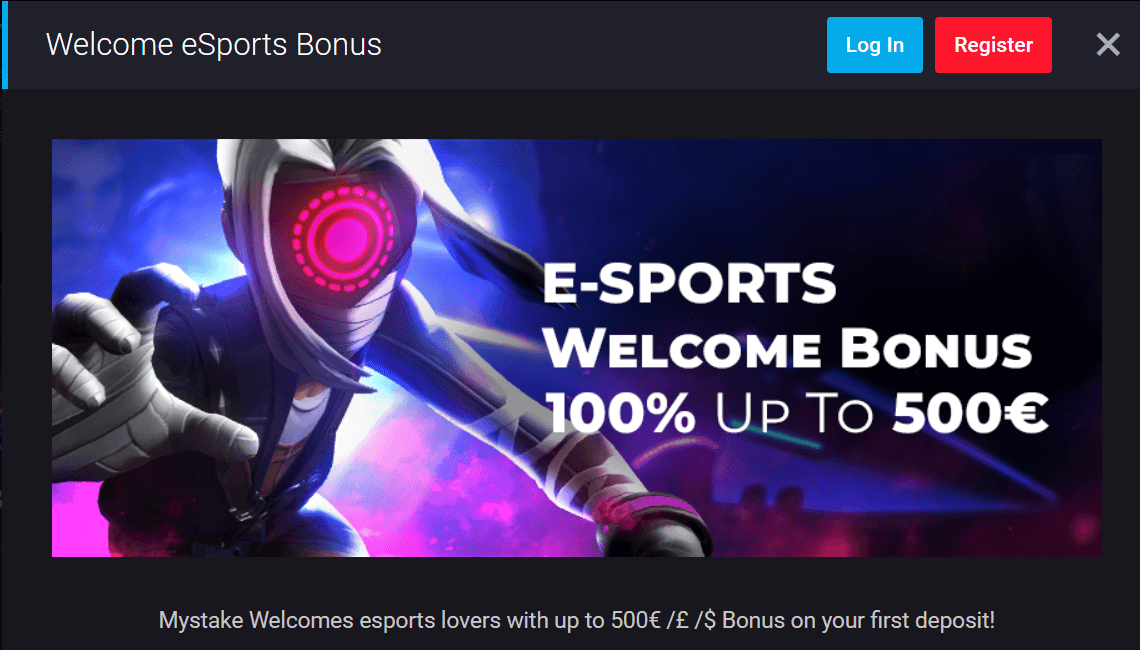This screenshot has height=650, width=1140.
Task: Click the glowing pink eye on the character
Action: pos(343,238)
